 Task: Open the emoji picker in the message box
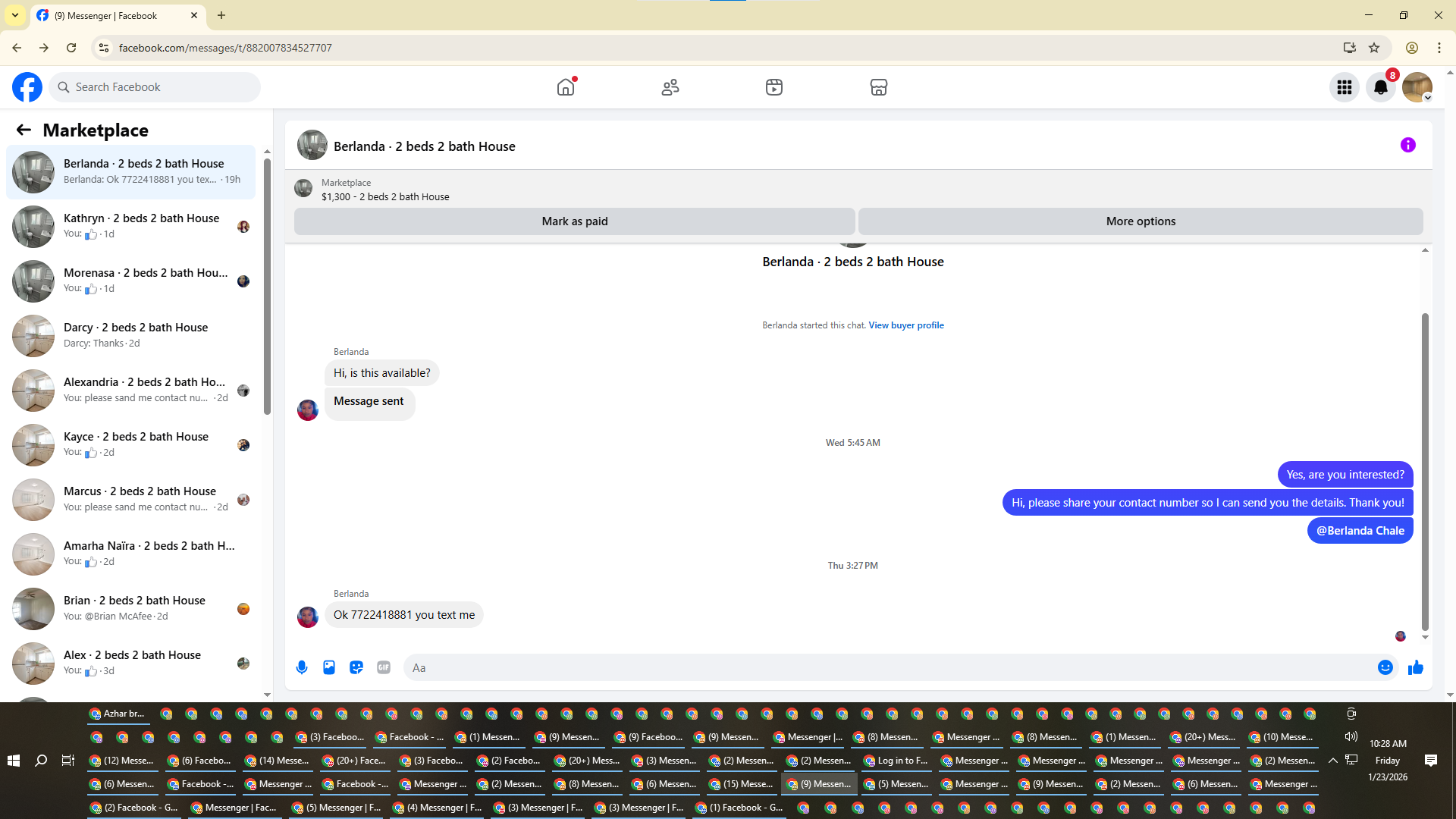click(x=1385, y=667)
